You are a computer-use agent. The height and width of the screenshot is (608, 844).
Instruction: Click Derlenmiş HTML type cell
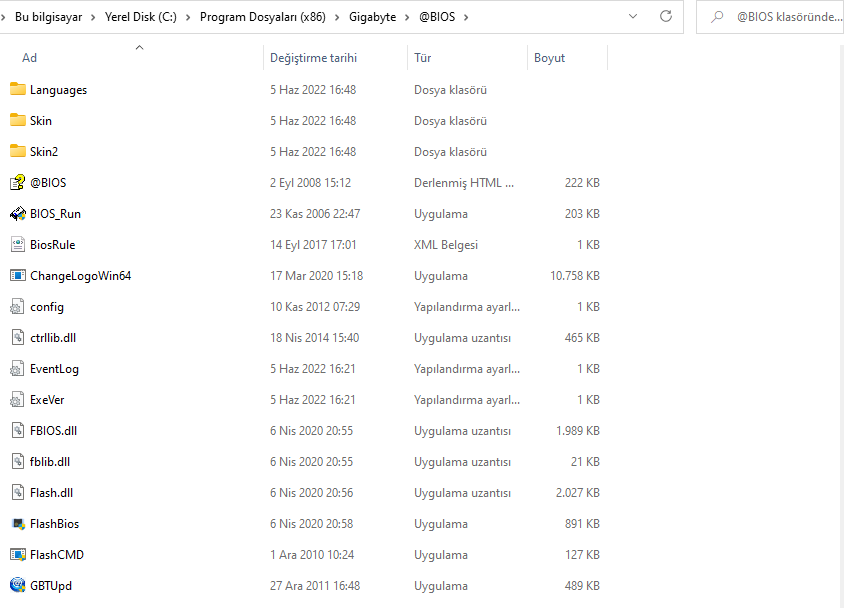[x=463, y=182]
